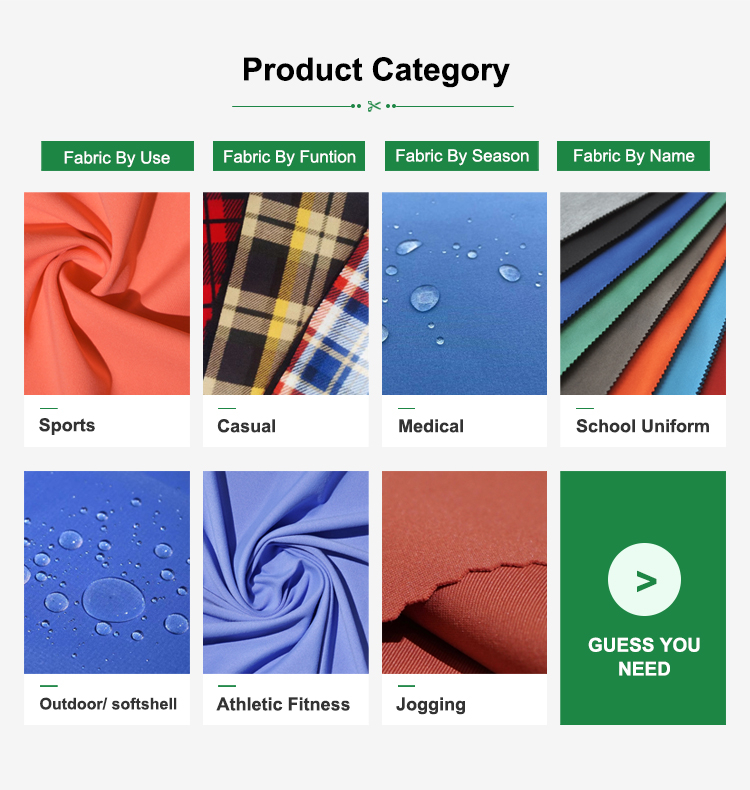
Task: Click the GUESS YOU NEED text
Action: click(644, 657)
